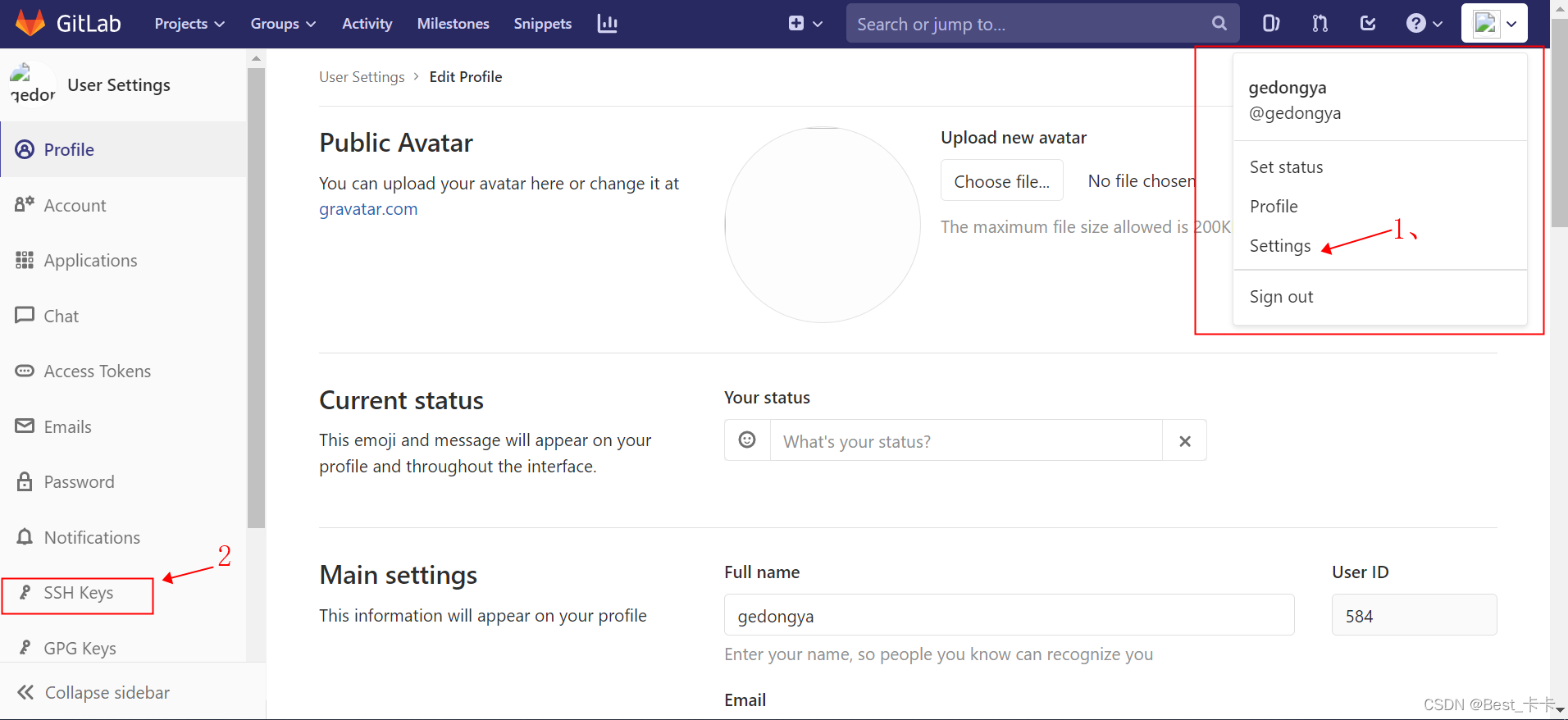Click the large public avatar circle
The width and height of the screenshot is (1568, 720).
tap(823, 225)
